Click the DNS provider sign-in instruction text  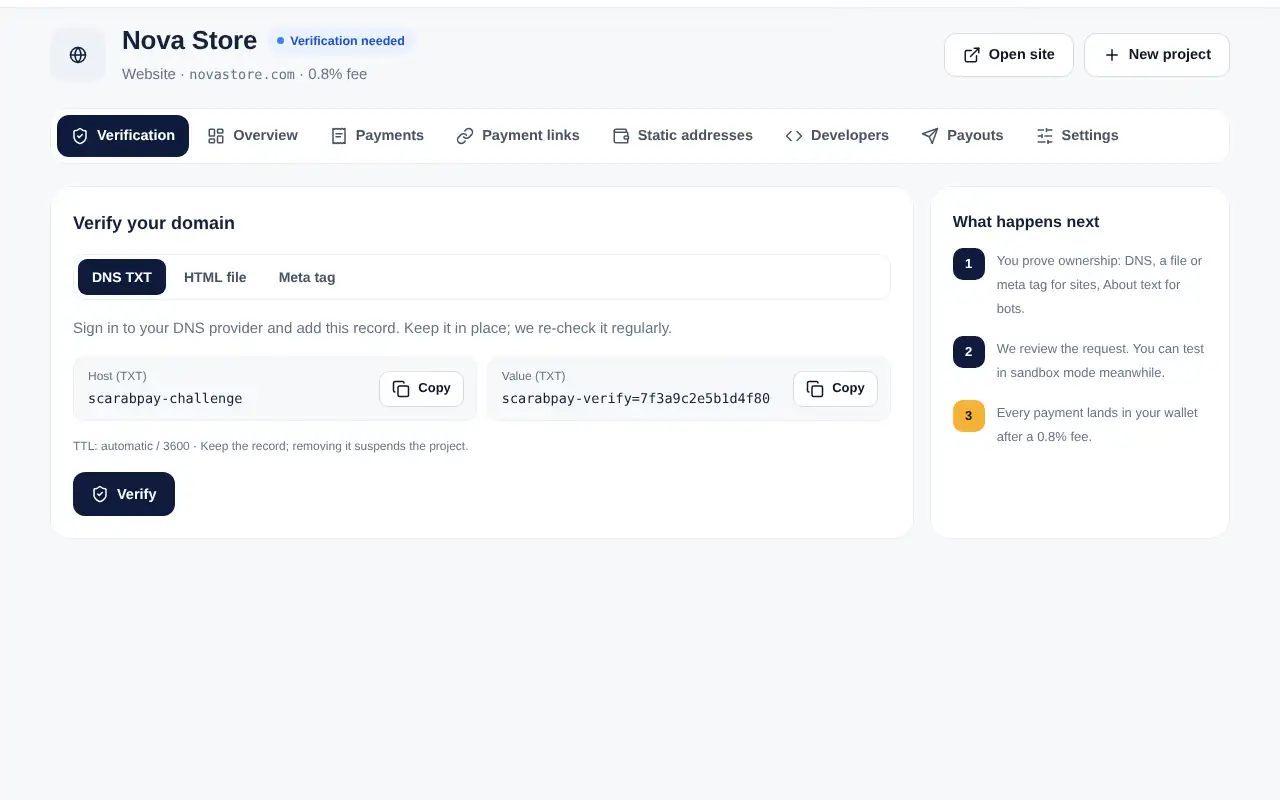pos(372,328)
